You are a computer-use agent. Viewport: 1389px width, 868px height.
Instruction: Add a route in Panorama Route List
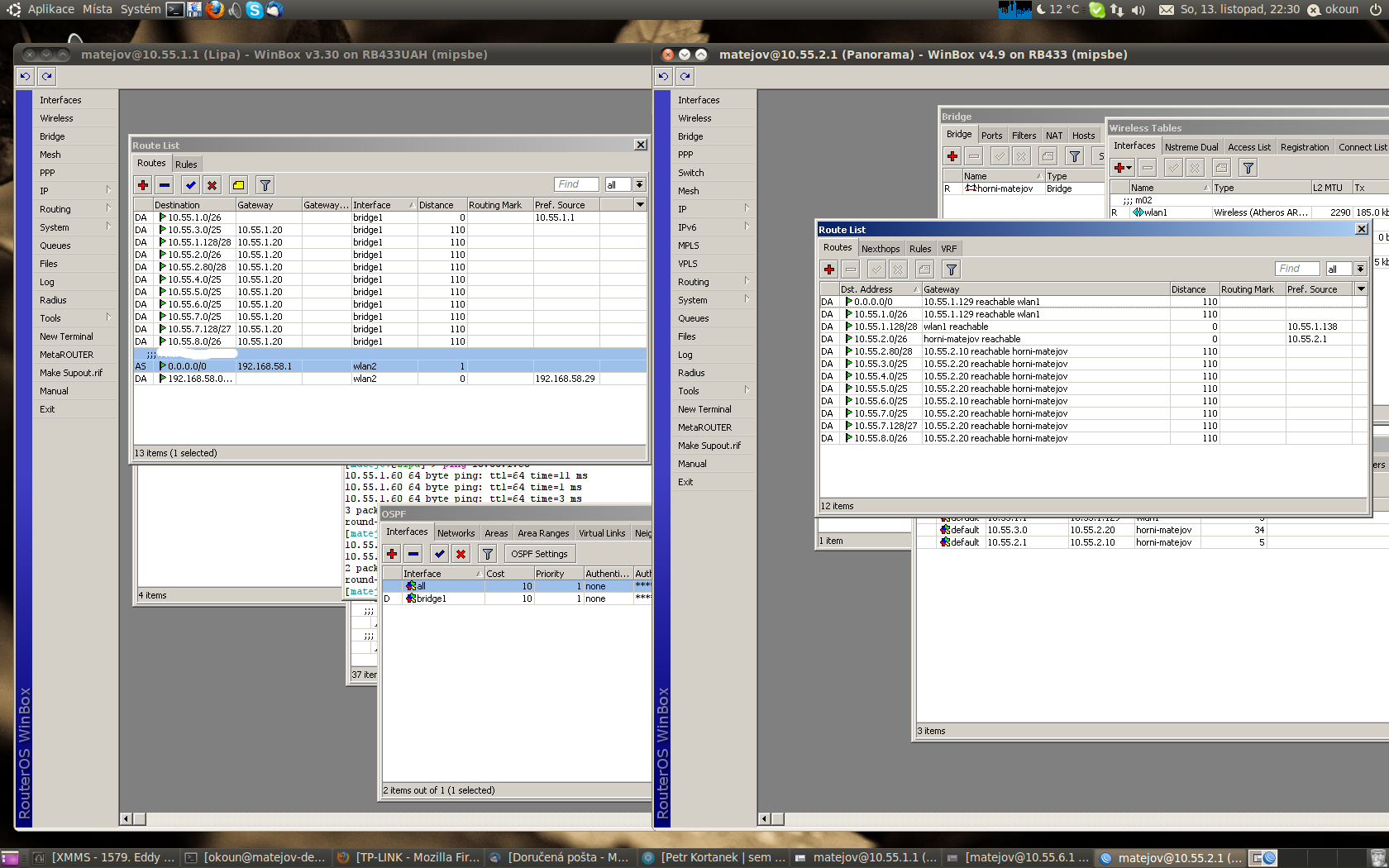click(x=829, y=269)
